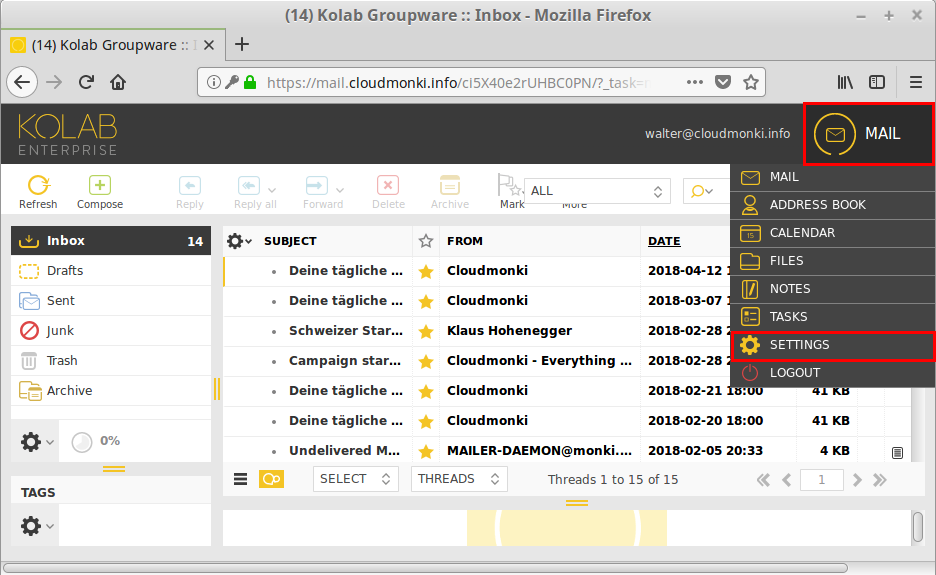Viewport: 936px width, 575px height.
Task: Toggle the yellow threads view icon
Action: tap(272, 479)
